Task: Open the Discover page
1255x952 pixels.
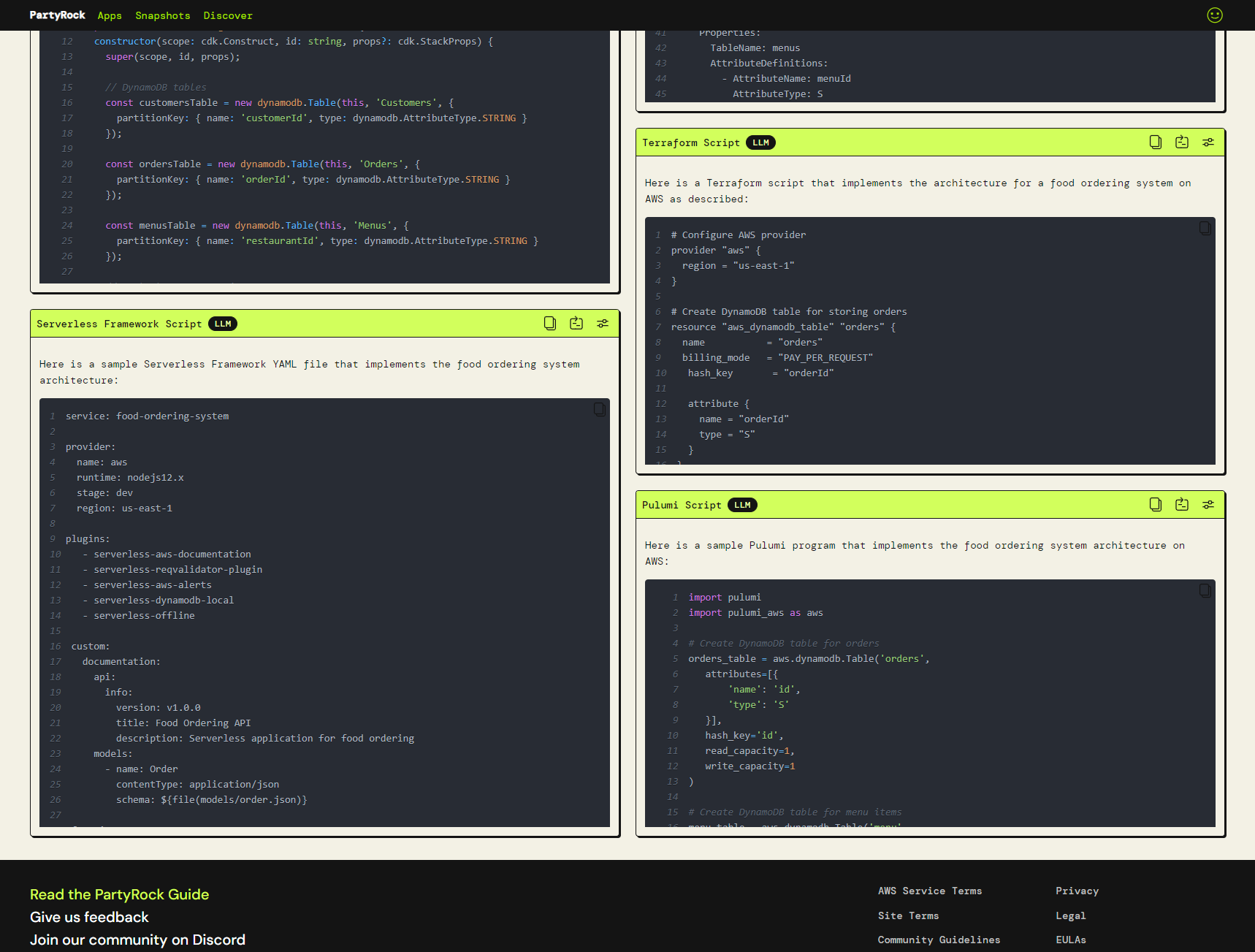Action: (x=228, y=15)
